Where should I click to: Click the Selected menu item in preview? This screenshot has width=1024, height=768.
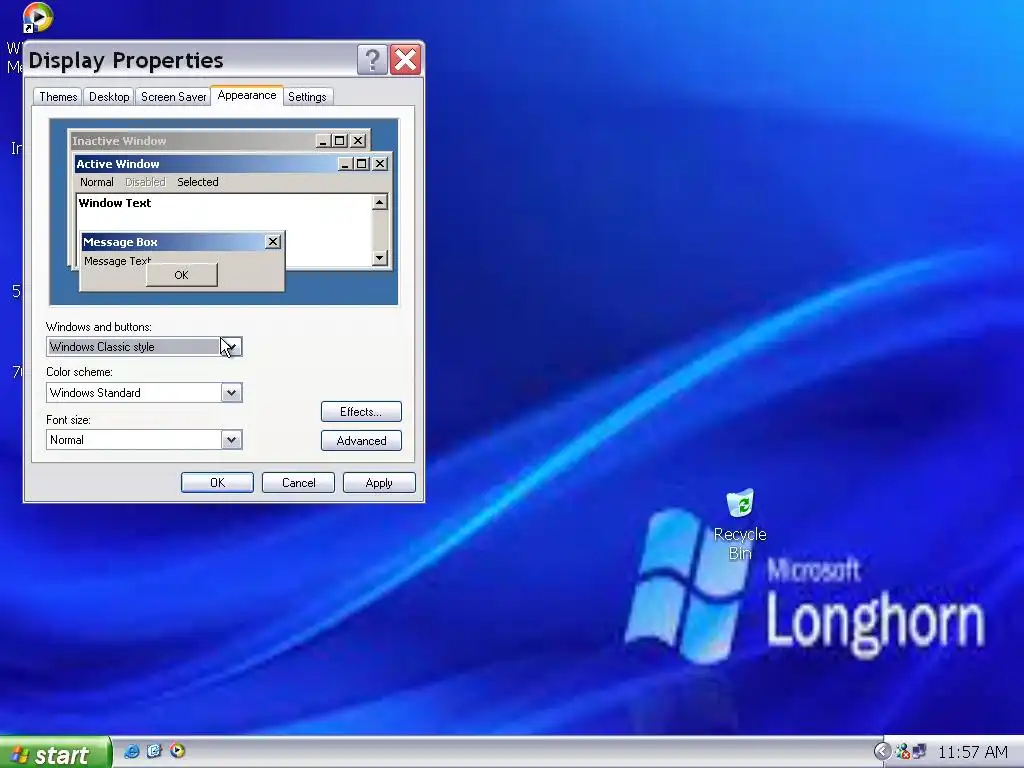coord(198,182)
